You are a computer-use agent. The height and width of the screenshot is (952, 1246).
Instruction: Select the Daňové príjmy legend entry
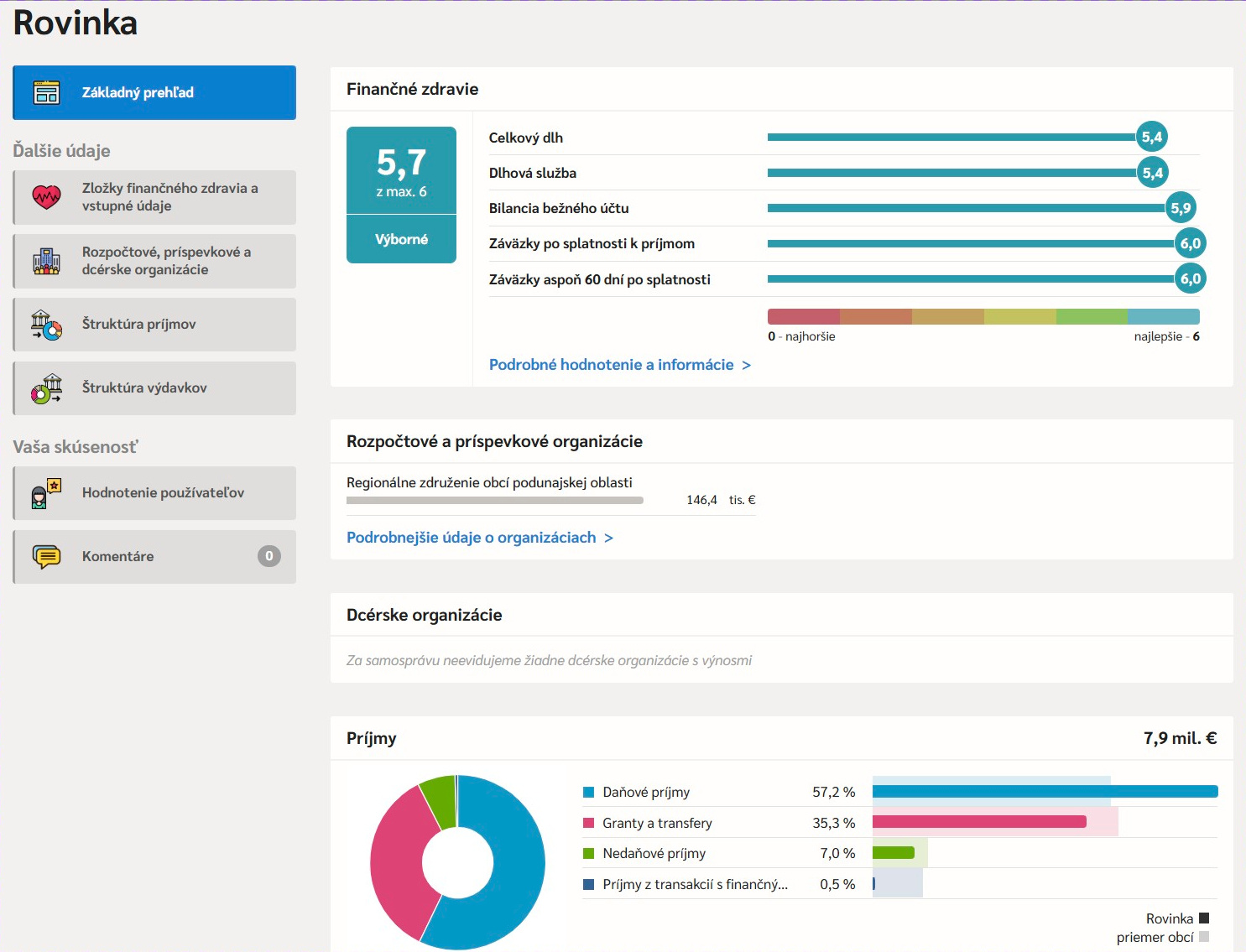645,793
